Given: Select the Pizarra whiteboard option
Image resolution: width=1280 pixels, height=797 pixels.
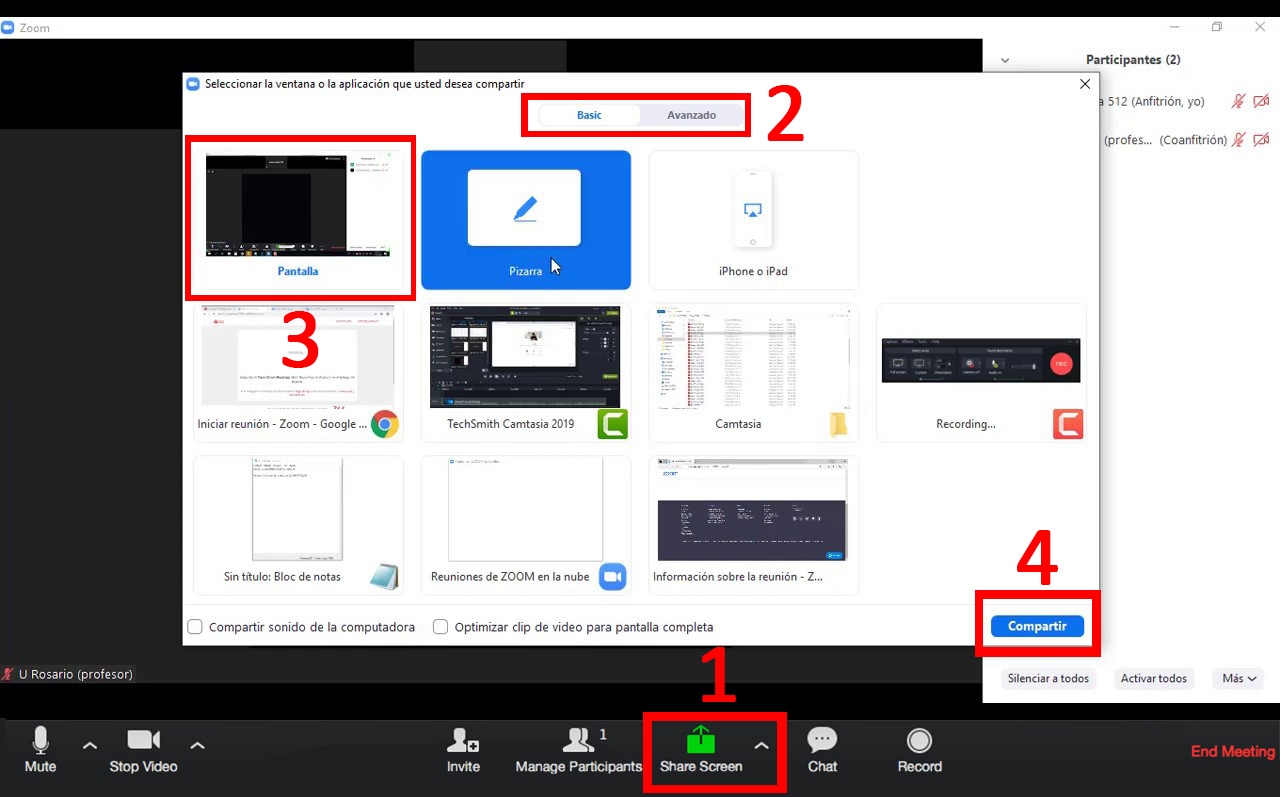Looking at the screenshot, I should (526, 220).
